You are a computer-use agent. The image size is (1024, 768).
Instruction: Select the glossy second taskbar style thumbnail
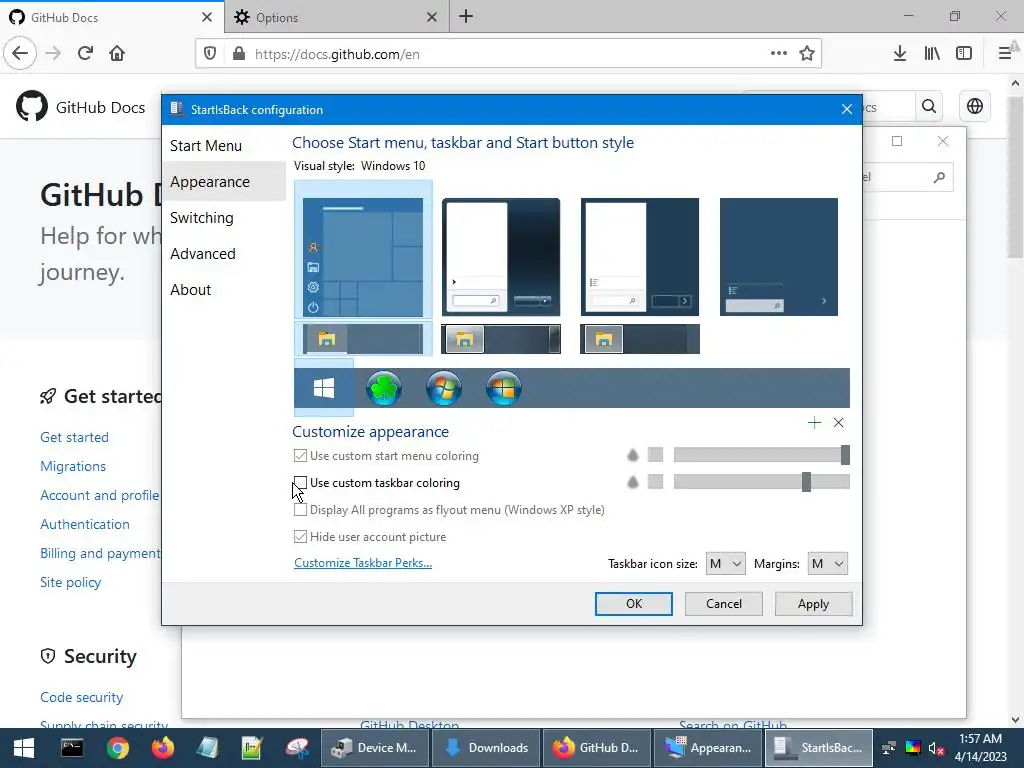click(x=501, y=339)
